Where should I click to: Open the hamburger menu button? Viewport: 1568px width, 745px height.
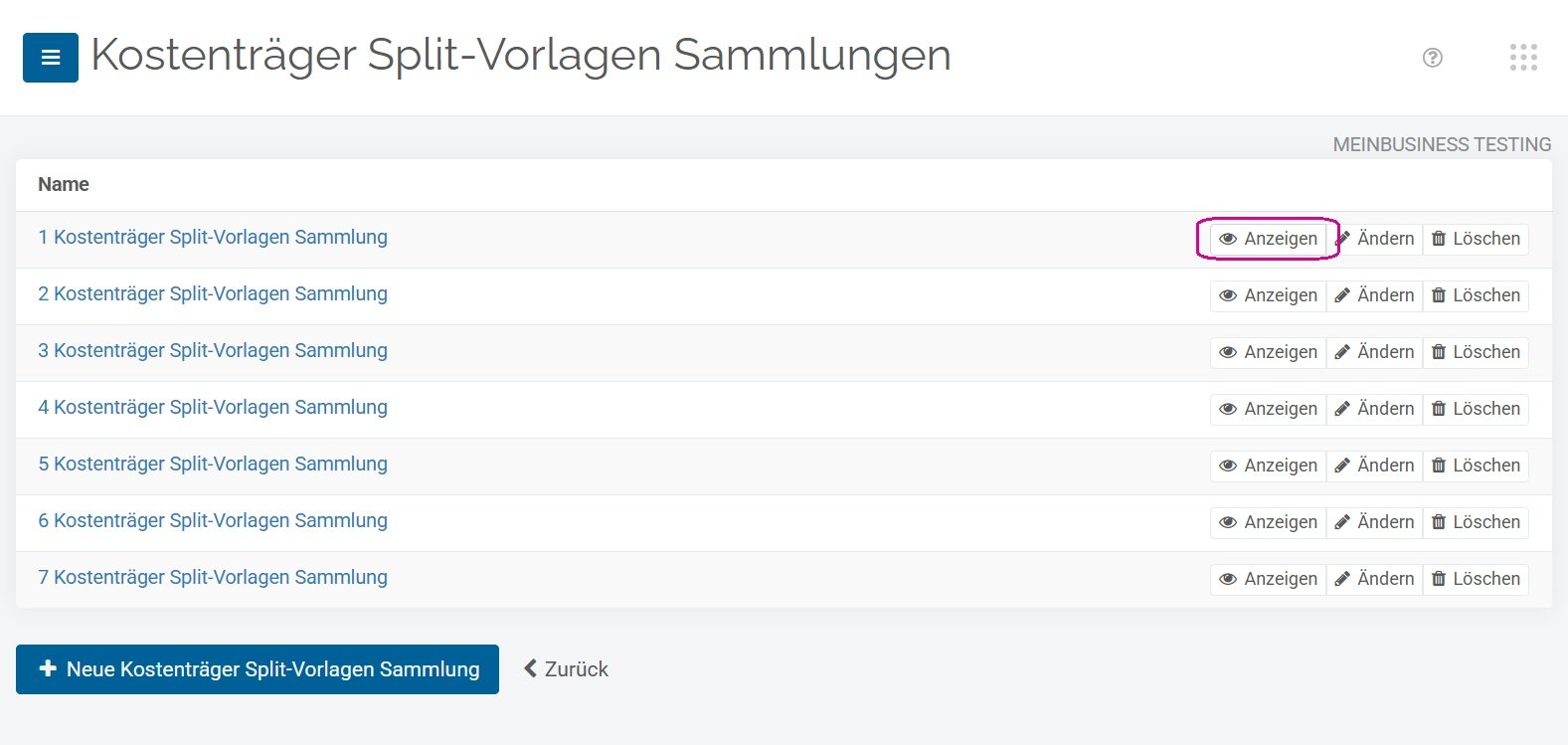[51, 58]
